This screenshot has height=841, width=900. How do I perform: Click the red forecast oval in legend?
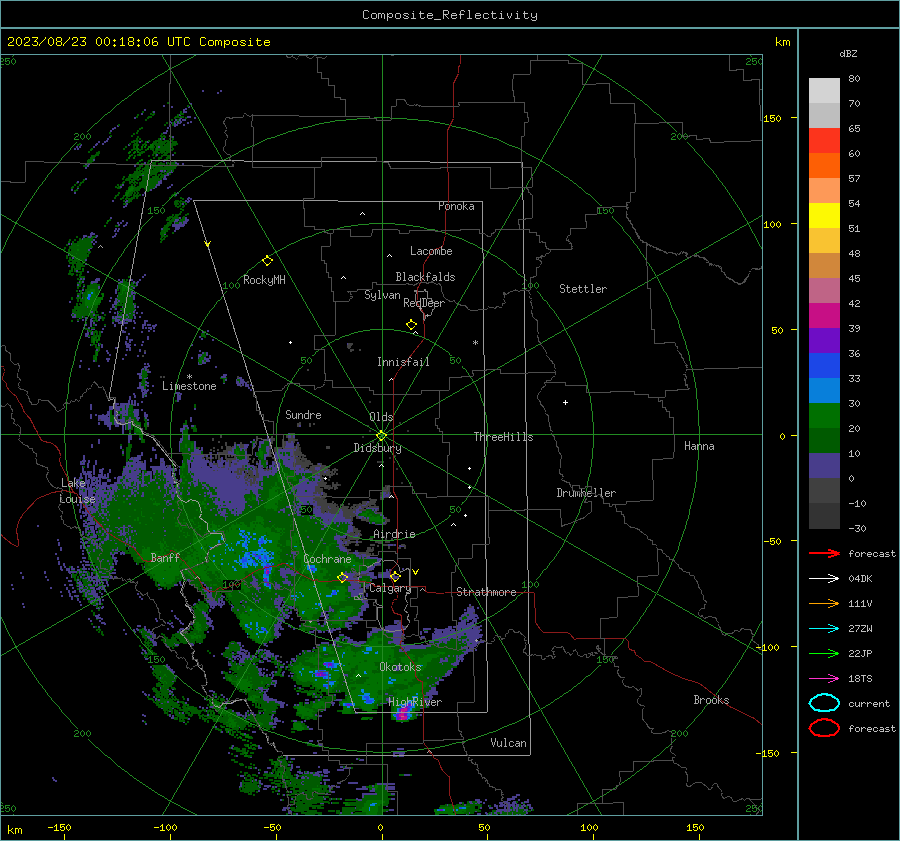[824, 728]
